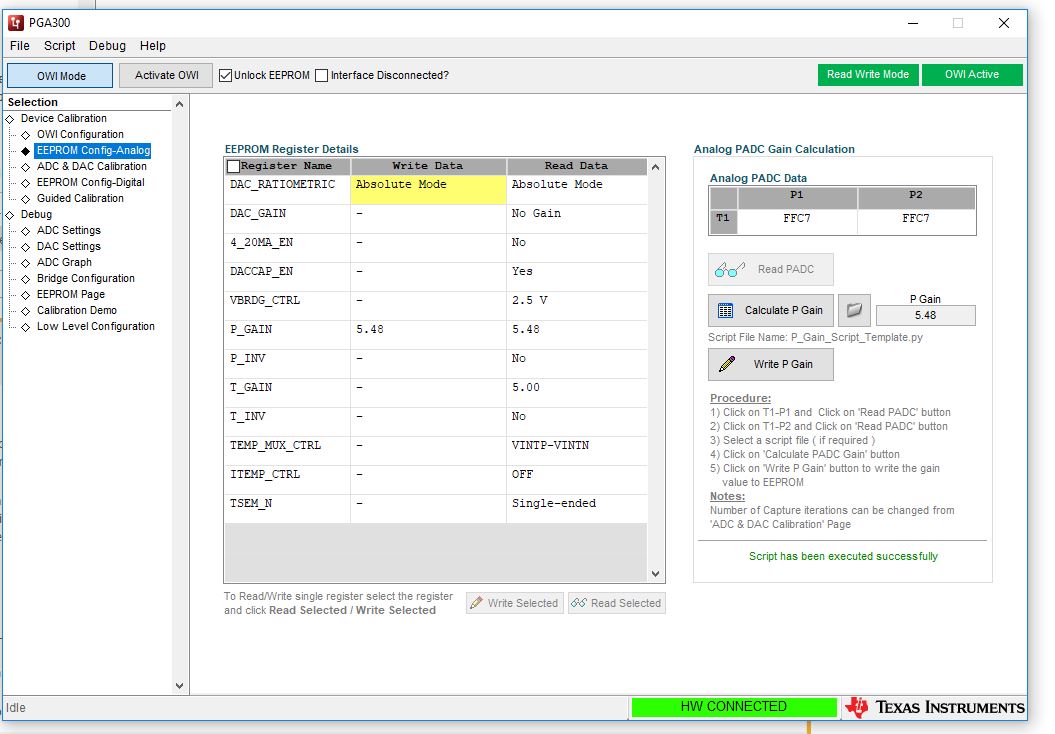The image size is (1055, 734).
Task: Click the glasses icon on Read PADC button
Action: (730, 270)
